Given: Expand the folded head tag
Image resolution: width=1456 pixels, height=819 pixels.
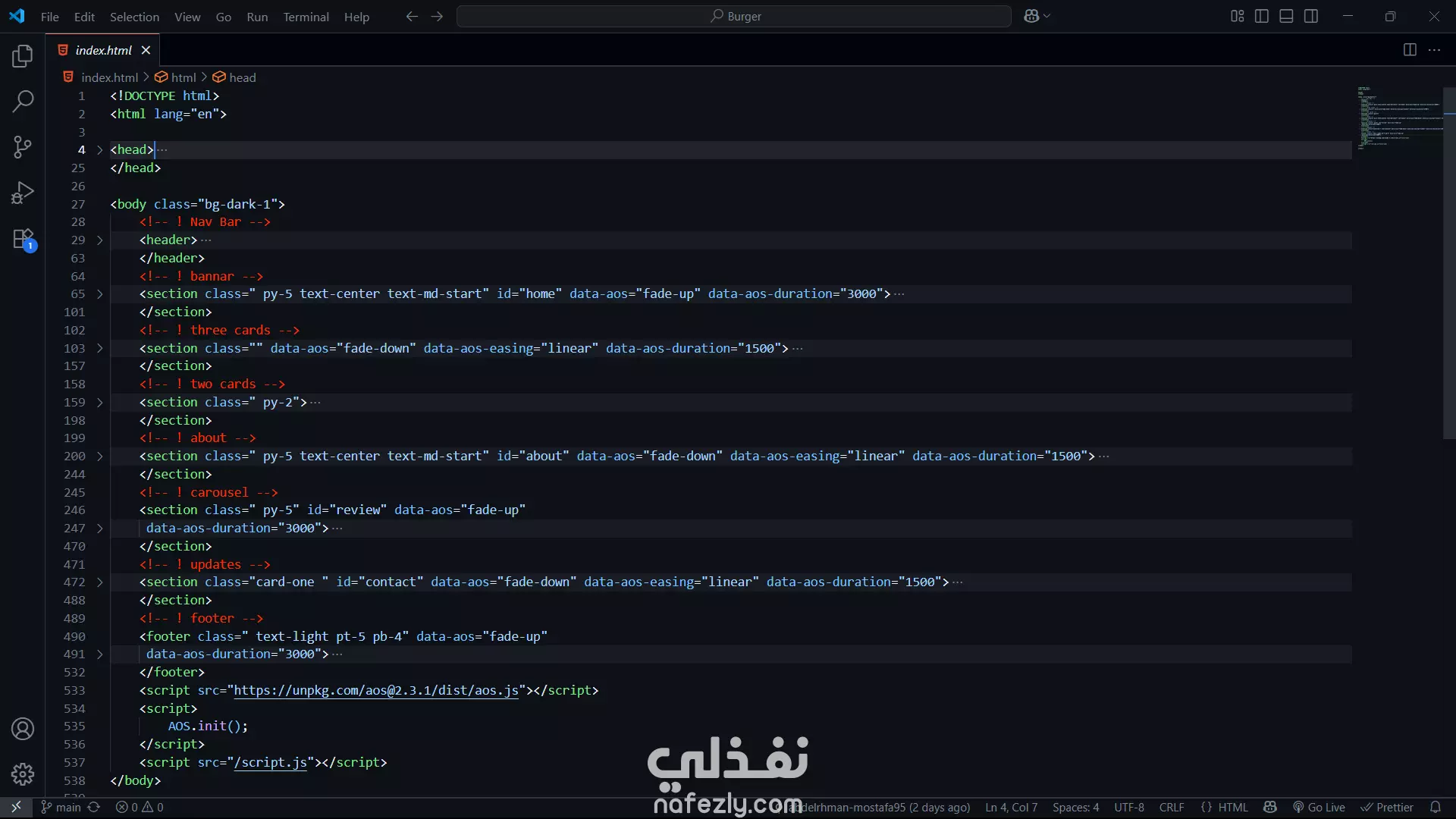Looking at the screenshot, I should click(x=99, y=150).
